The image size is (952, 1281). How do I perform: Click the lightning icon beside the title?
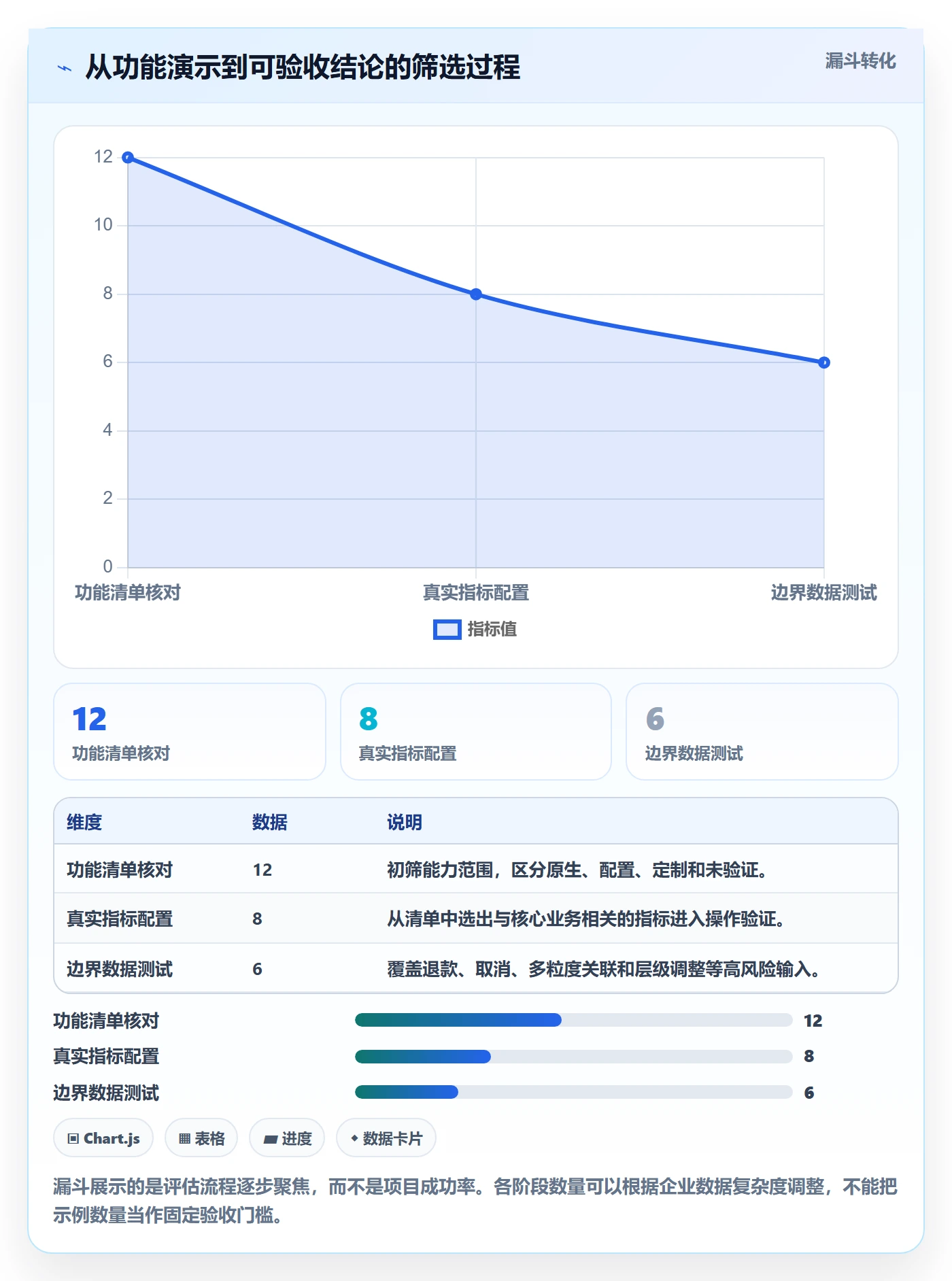click(x=65, y=68)
